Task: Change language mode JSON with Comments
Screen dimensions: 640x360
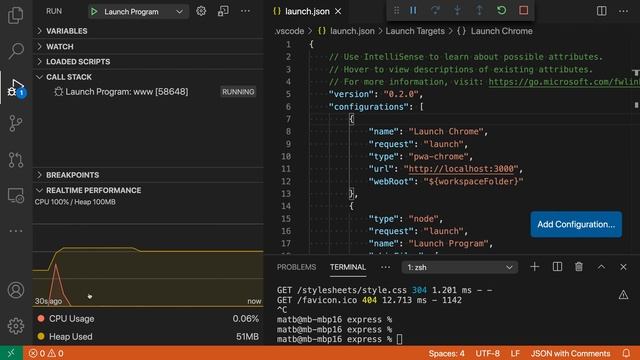Action: [x=570, y=353]
